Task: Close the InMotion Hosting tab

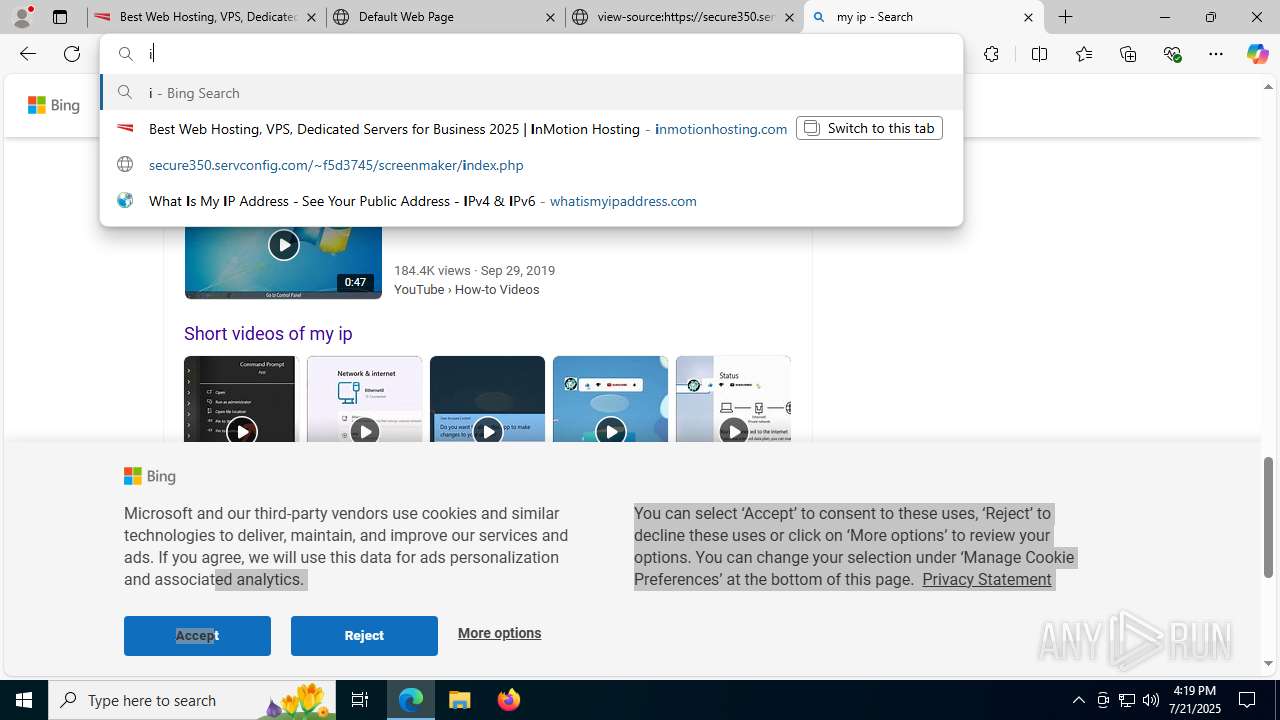Action: point(311,17)
